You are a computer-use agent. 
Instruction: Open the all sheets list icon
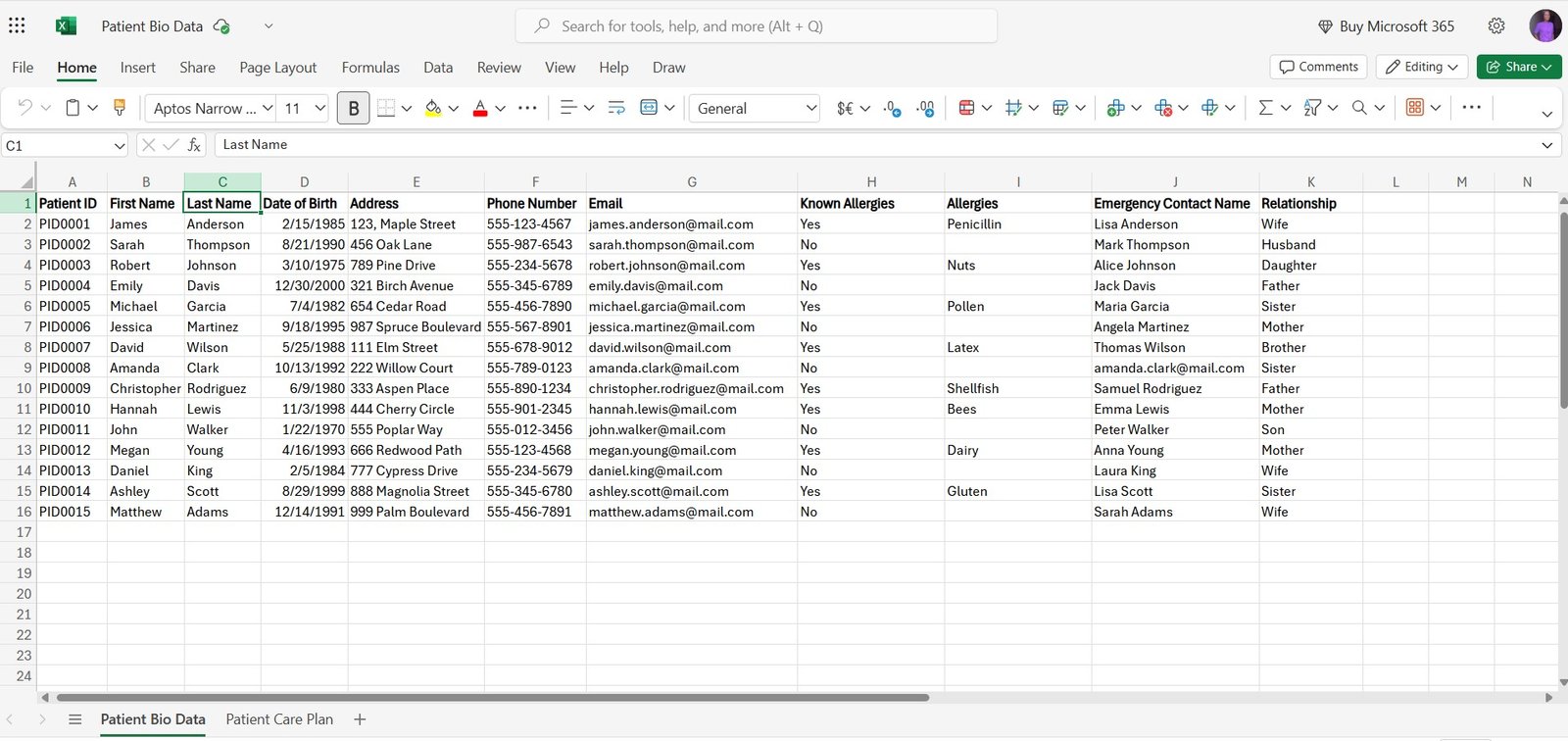point(74,719)
